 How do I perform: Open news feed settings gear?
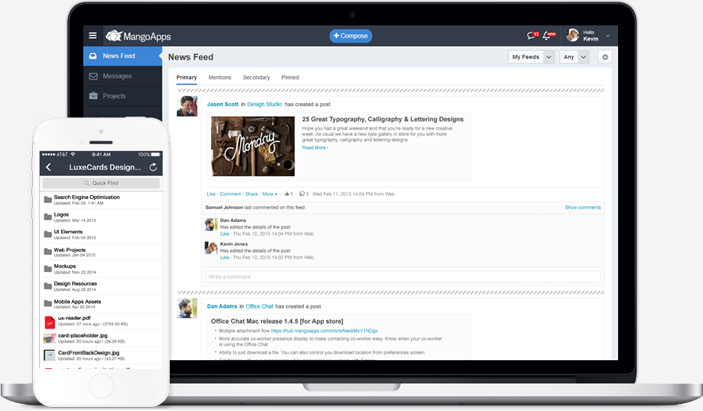tap(605, 57)
